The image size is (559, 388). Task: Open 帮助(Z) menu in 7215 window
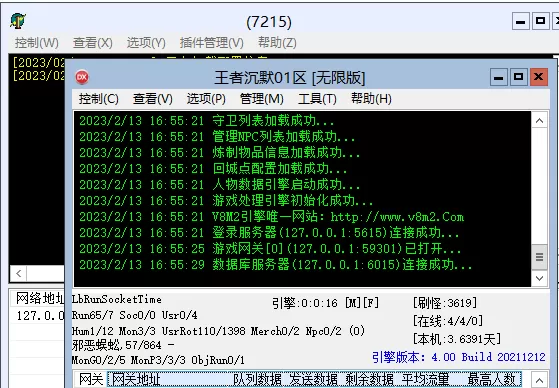click(x=277, y=43)
